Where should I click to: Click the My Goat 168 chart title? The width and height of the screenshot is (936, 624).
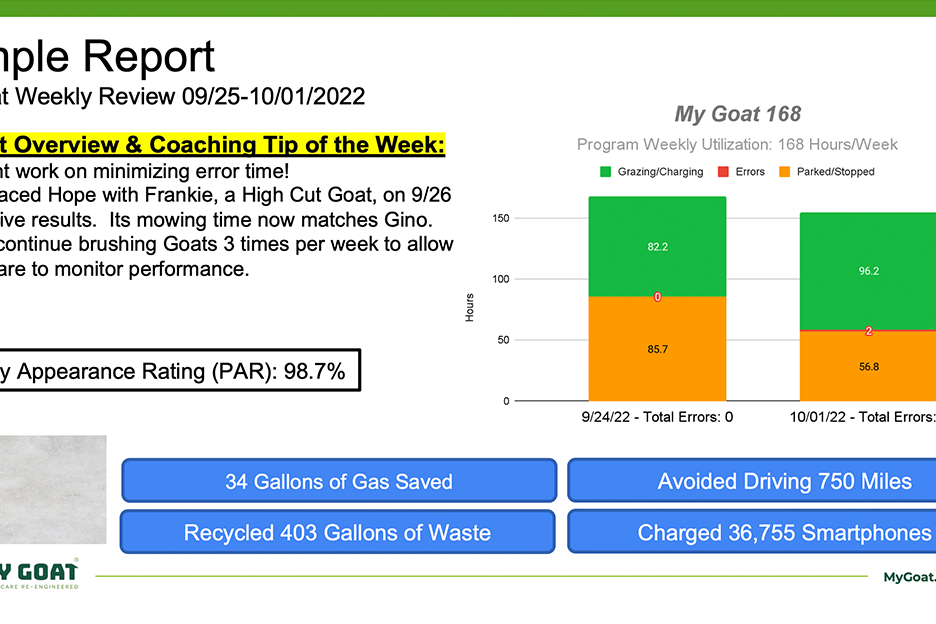click(738, 114)
